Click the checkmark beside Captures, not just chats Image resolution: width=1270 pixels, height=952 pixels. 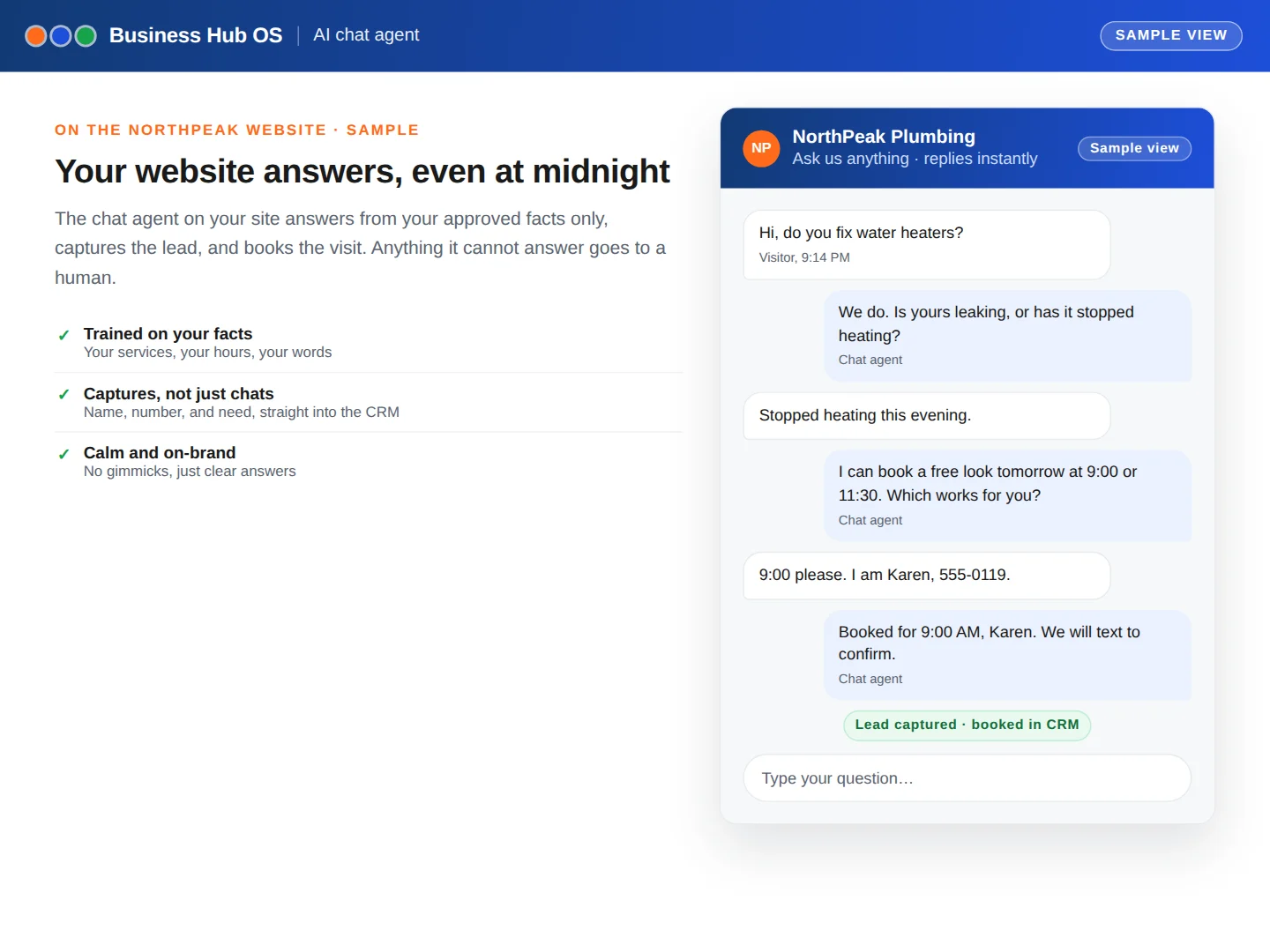point(63,395)
